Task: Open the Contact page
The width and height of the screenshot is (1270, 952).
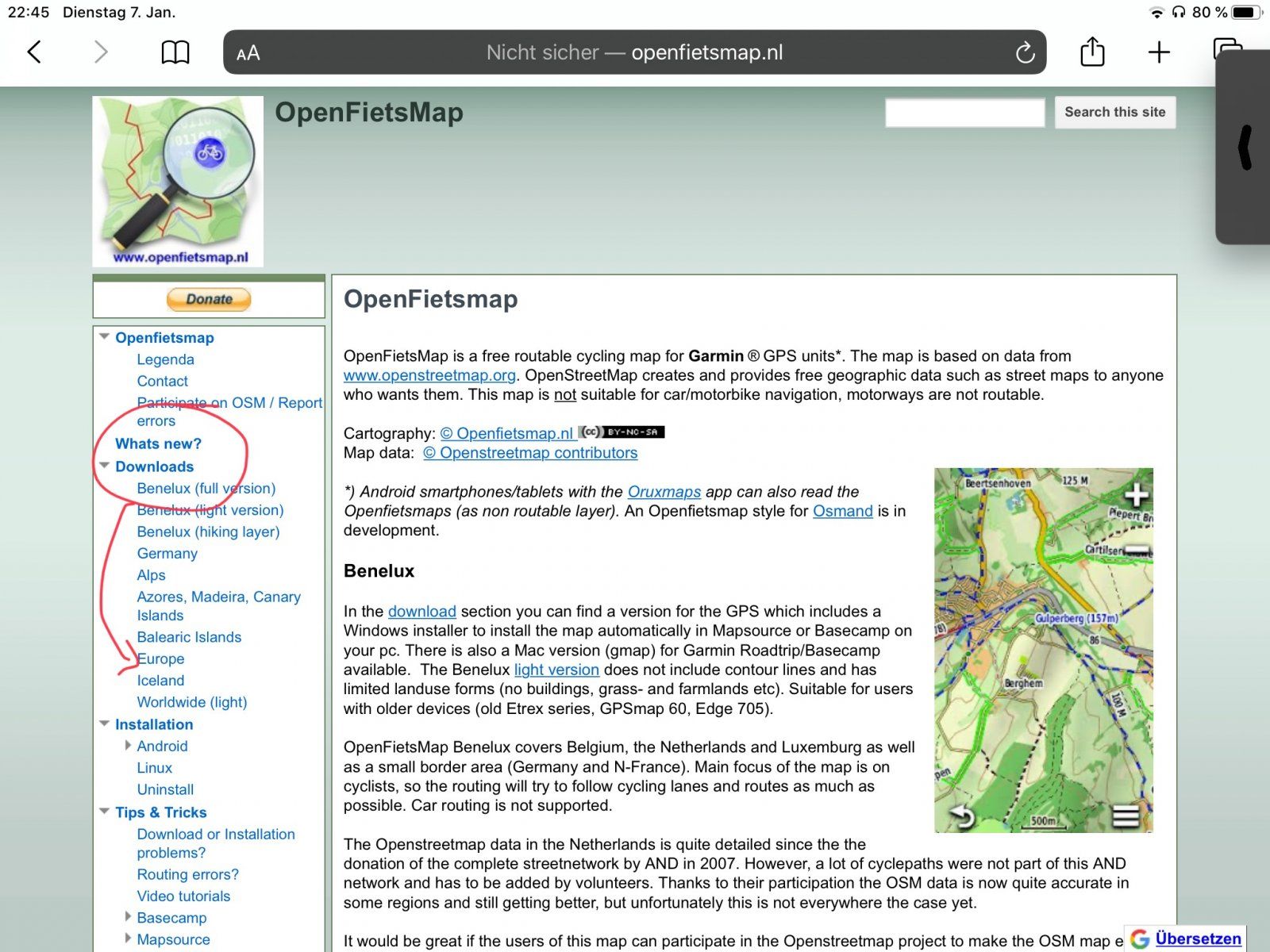Action: click(x=162, y=381)
